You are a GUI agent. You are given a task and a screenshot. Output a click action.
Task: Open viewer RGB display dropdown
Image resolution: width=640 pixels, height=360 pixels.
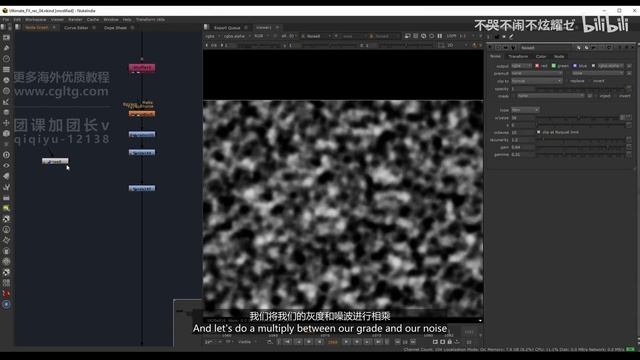pos(261,36)
